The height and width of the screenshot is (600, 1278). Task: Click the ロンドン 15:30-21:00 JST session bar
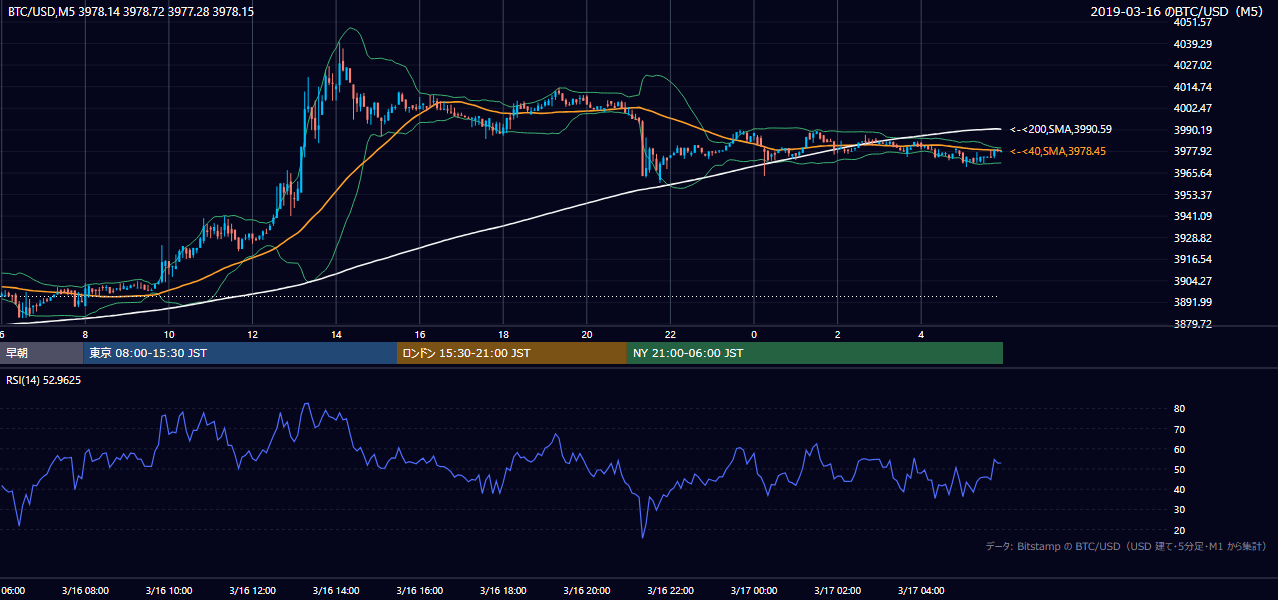click(x=512, y=353)
